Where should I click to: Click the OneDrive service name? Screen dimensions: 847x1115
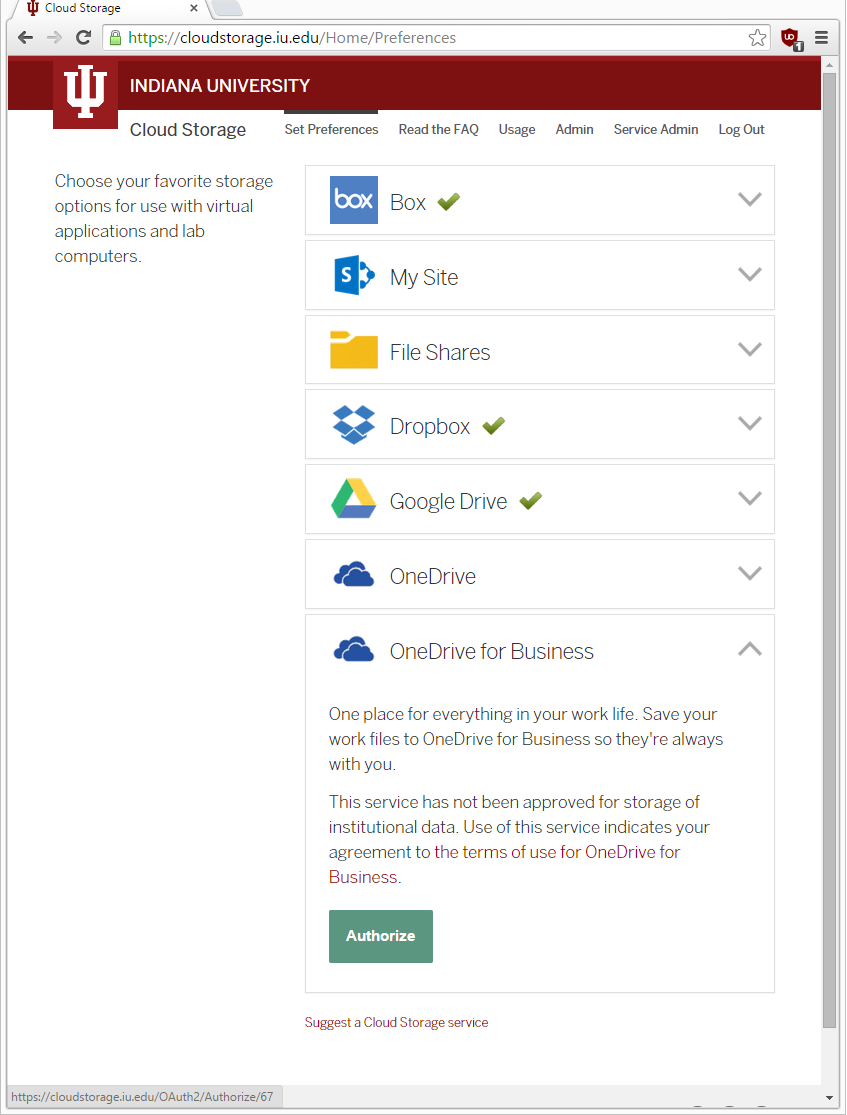[x=432, y=576]
